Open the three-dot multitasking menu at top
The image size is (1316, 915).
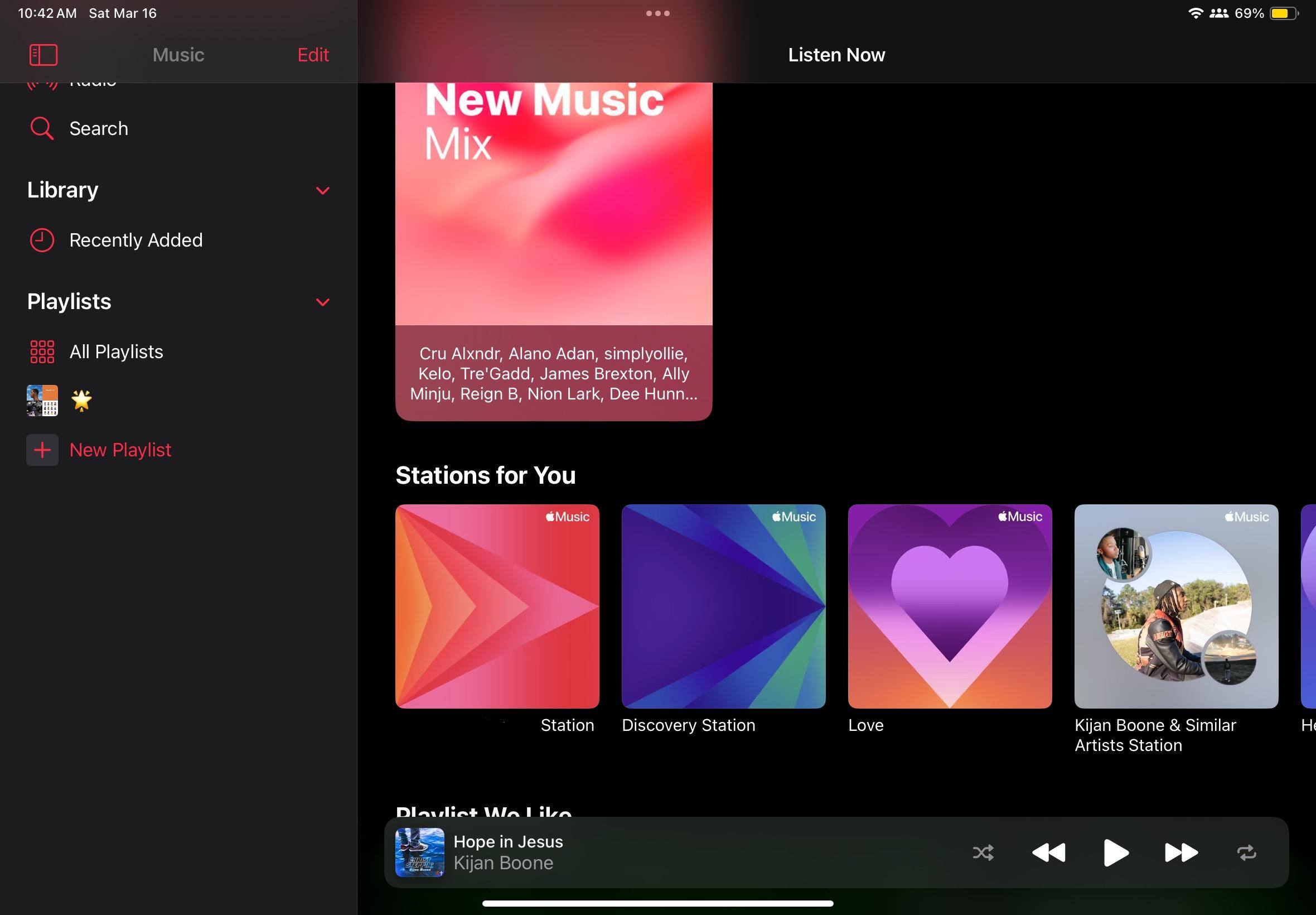click(657, 13)
